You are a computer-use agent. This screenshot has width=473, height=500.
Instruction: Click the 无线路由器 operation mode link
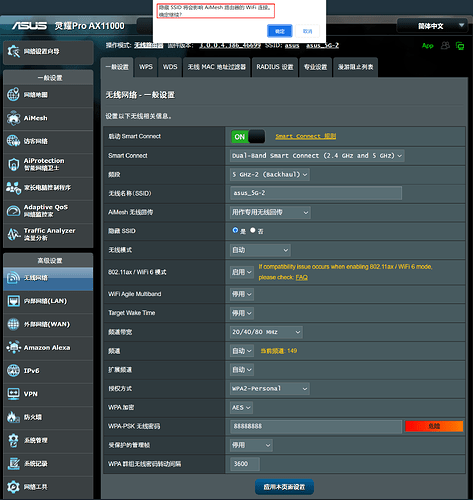coord(149,45)
